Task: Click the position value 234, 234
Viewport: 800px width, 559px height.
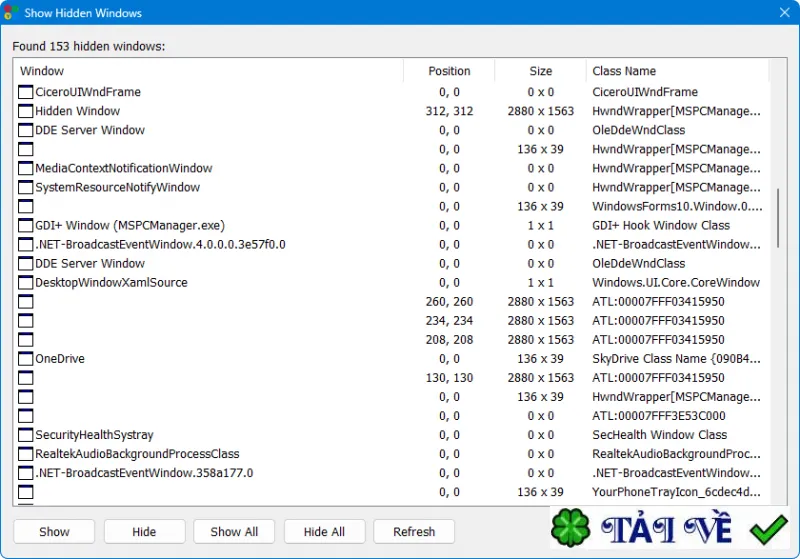Action: [449, 321]
